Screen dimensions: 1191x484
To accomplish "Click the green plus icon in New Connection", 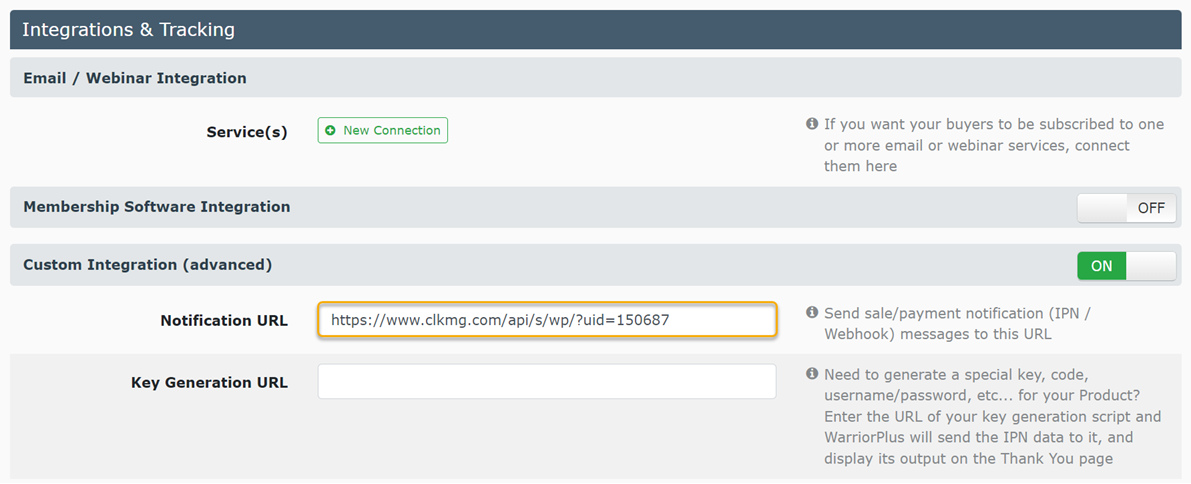I will (330, 131).
